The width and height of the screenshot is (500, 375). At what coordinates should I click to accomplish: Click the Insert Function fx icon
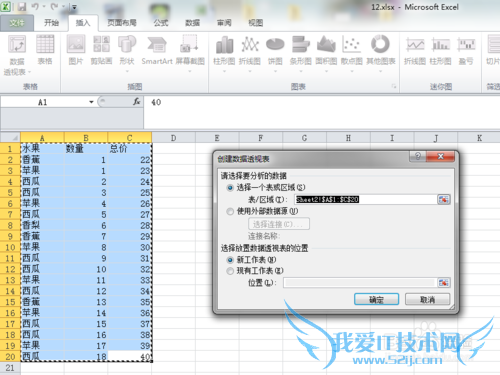tap(137, 102)
